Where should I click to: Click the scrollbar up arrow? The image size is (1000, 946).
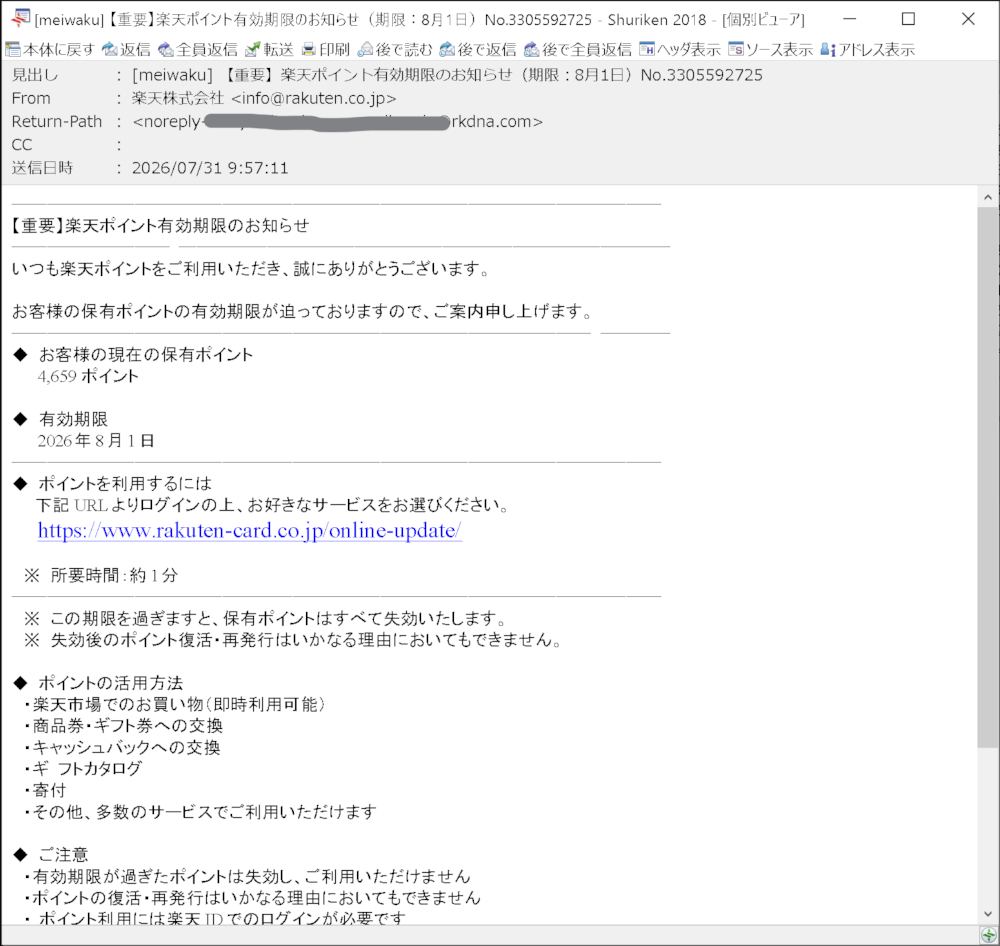point(988,197)
